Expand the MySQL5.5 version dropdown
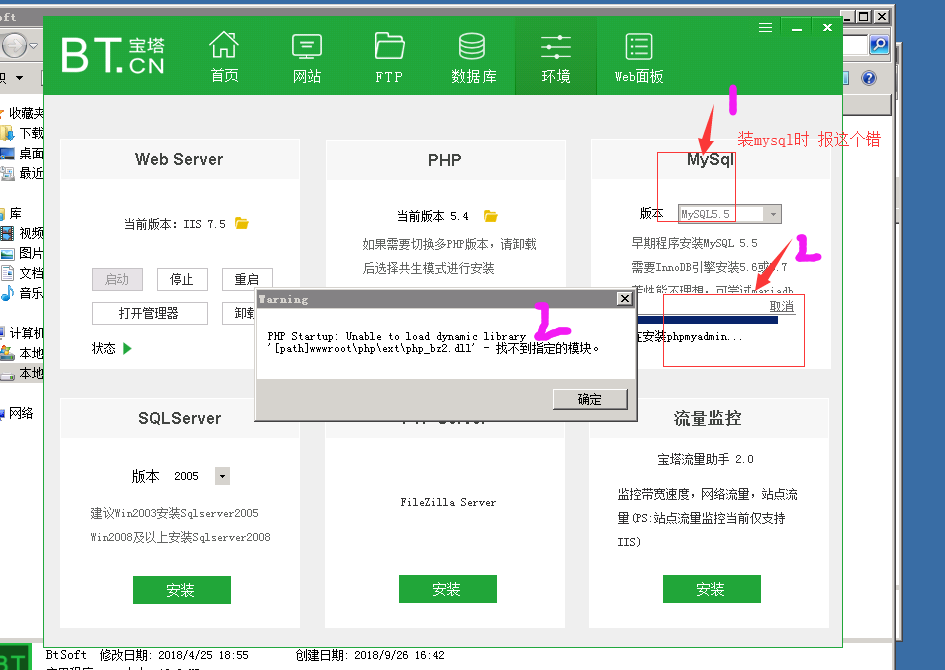Image resolution: width=945 pixels, height=670 pixels. click(773, 214)
